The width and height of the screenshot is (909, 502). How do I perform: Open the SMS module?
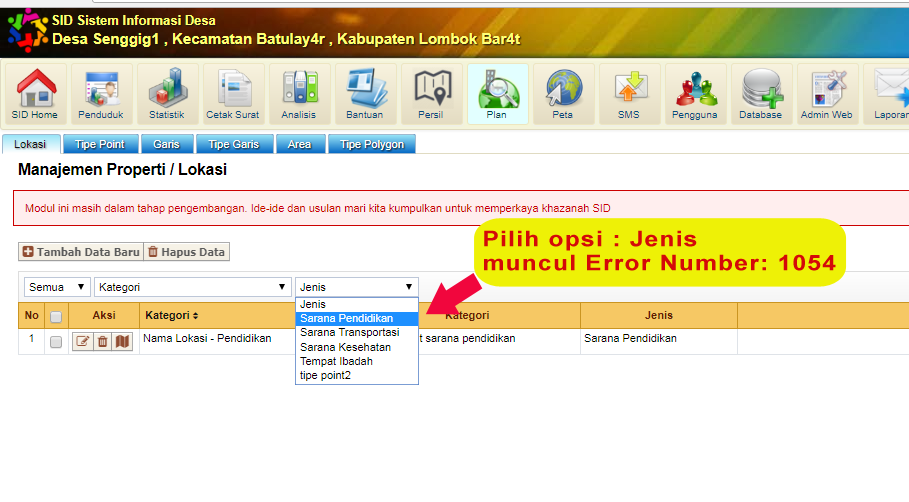tap(629, 94)
